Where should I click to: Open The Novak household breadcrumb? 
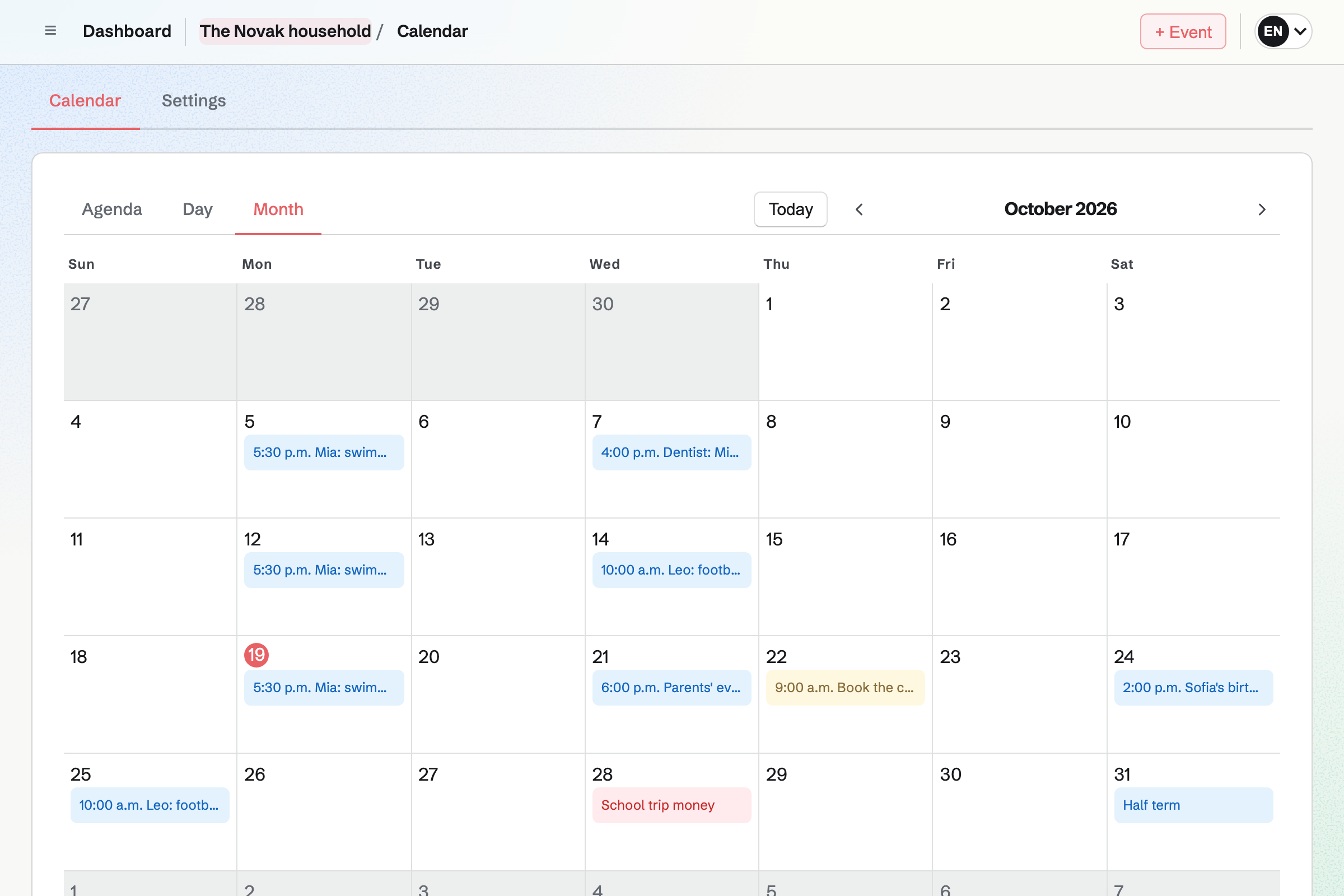285,31
